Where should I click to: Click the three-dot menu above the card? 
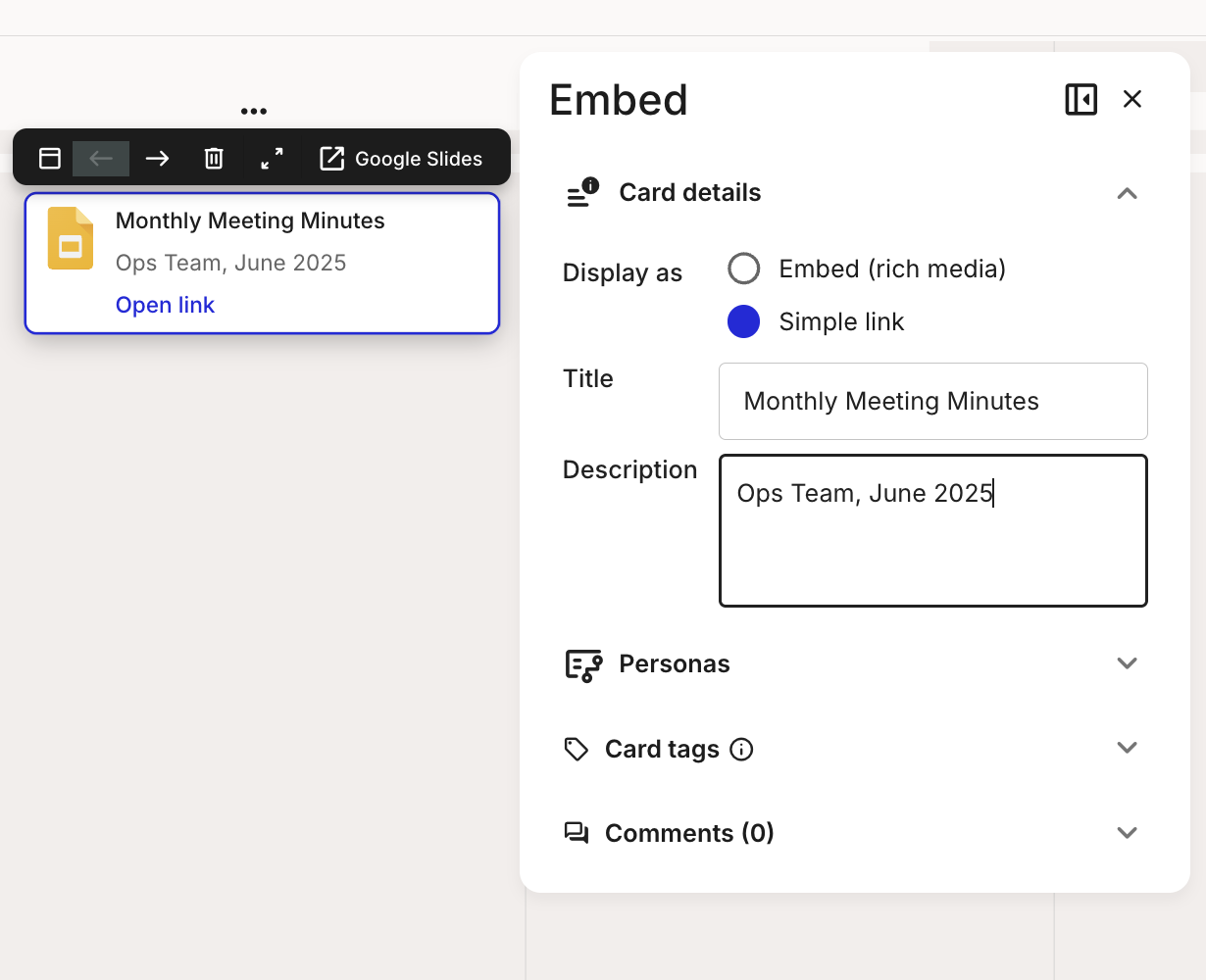pos(254,112)
